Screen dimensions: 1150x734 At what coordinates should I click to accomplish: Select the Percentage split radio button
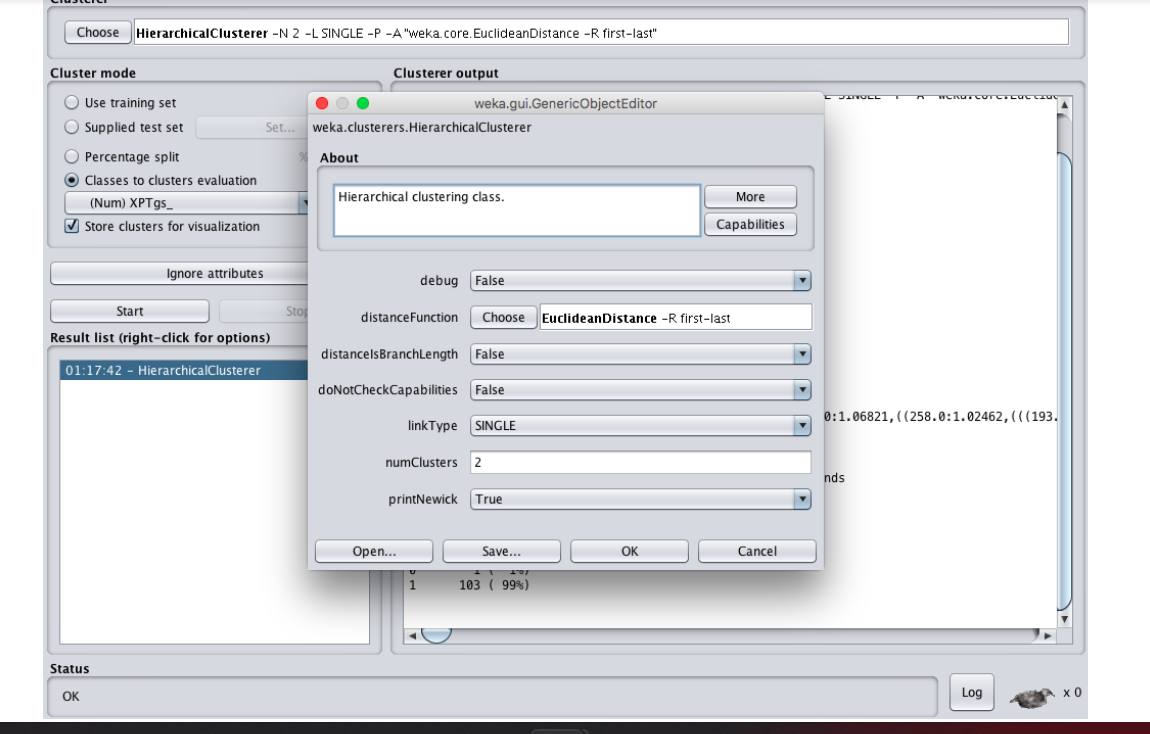(71, 156)
